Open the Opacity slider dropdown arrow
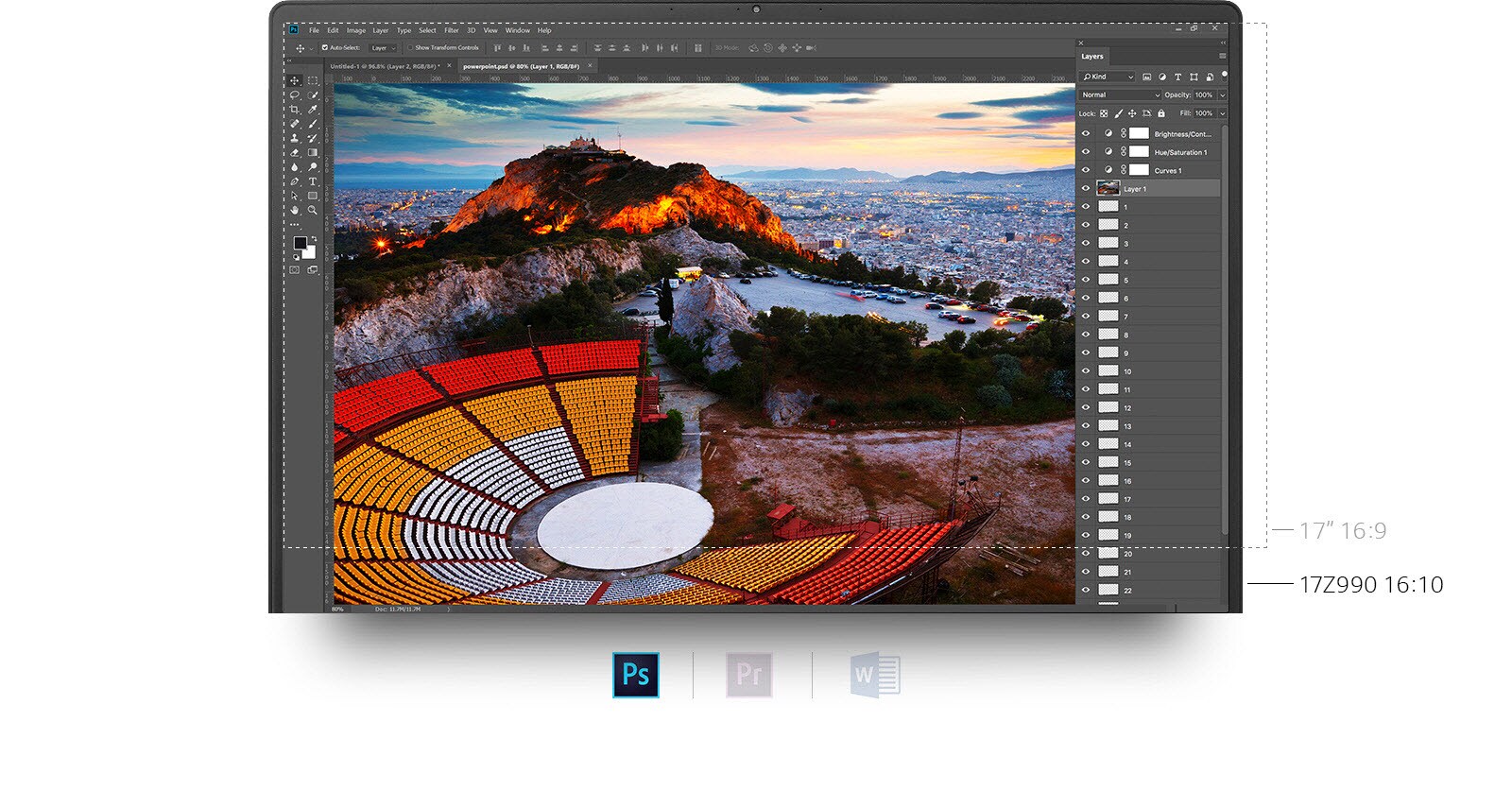 (1223, 95)
